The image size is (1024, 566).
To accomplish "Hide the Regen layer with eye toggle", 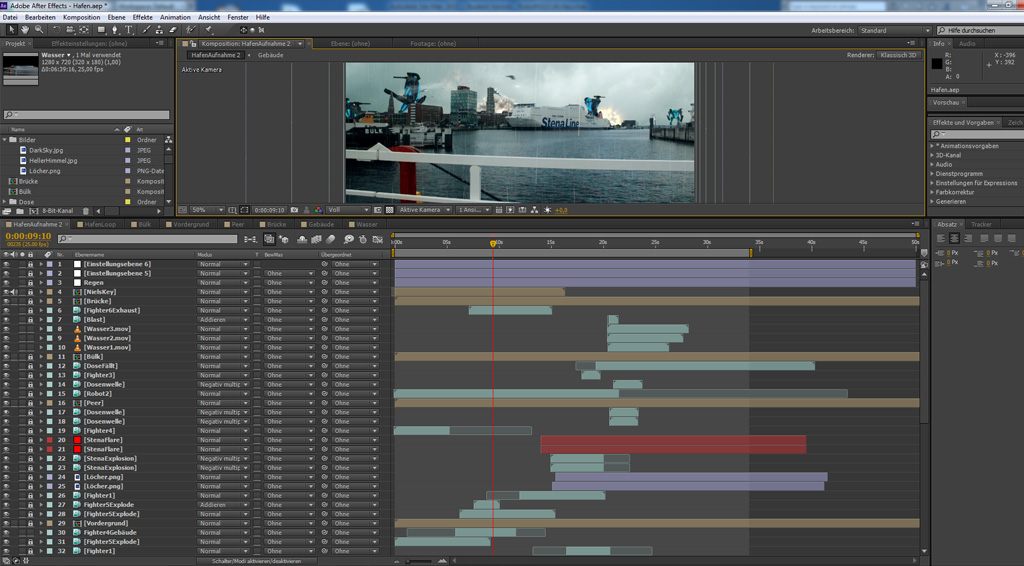I will point(6,283).
